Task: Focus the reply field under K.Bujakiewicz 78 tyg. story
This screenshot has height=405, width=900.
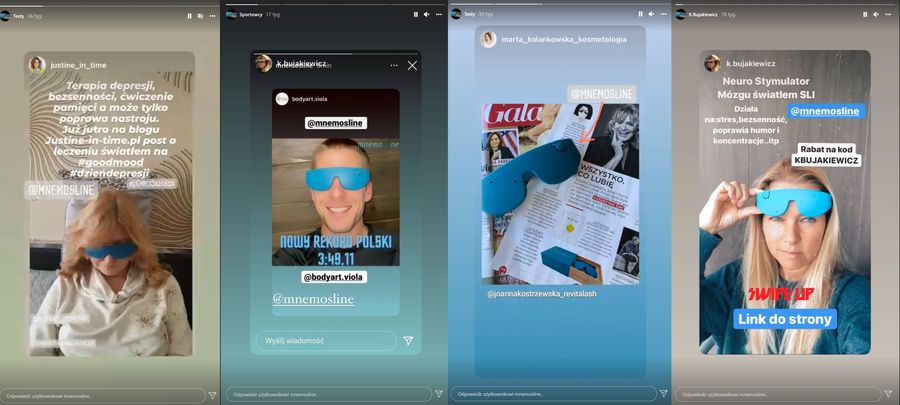Action: (x=778, y=394)
